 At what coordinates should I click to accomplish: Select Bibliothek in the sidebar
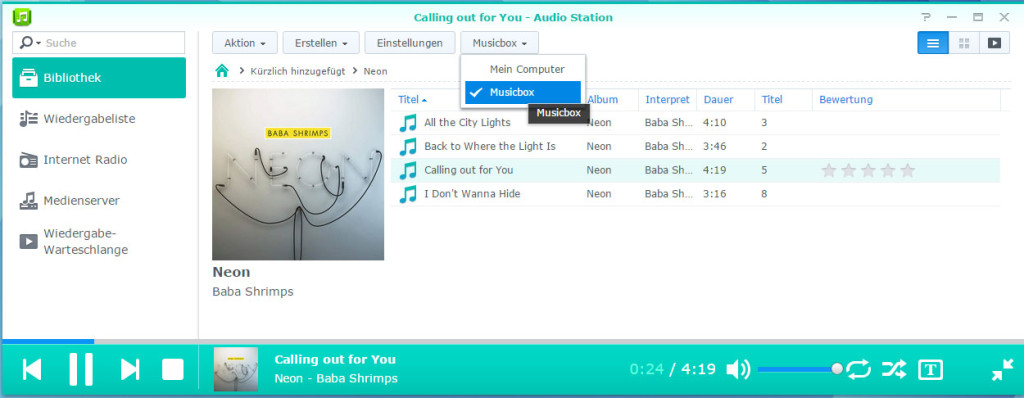tap(99, 78)
